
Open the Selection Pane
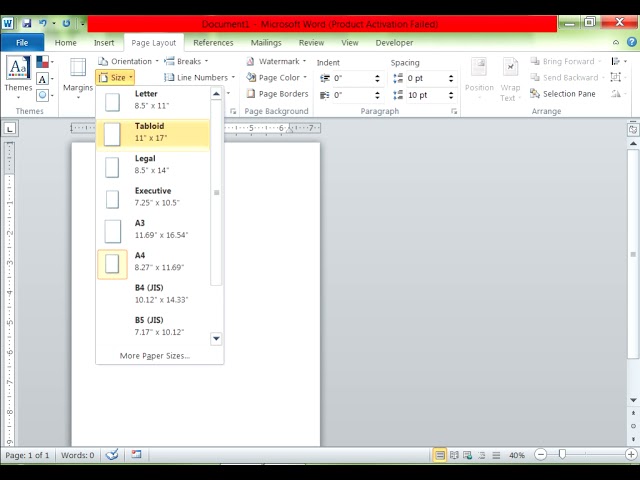(563, 94)
